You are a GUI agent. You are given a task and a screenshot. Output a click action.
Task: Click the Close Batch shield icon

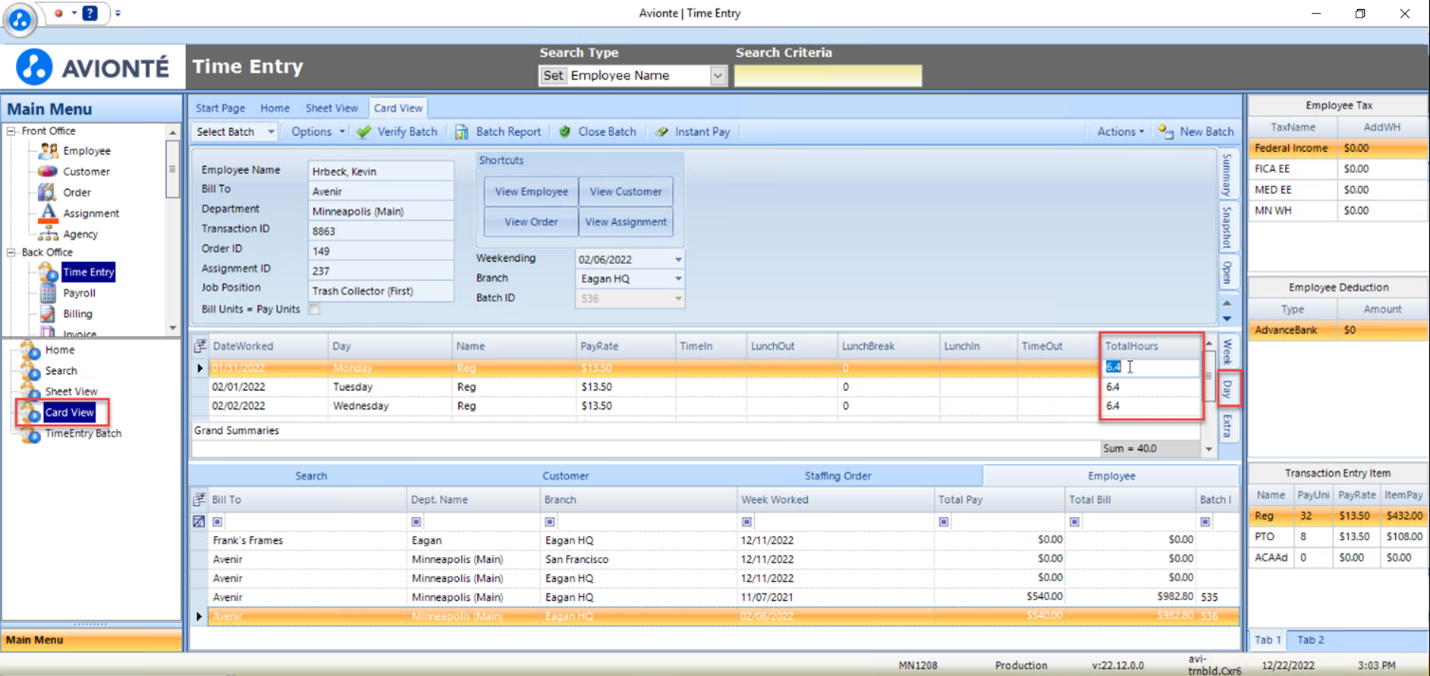point(565,131)
